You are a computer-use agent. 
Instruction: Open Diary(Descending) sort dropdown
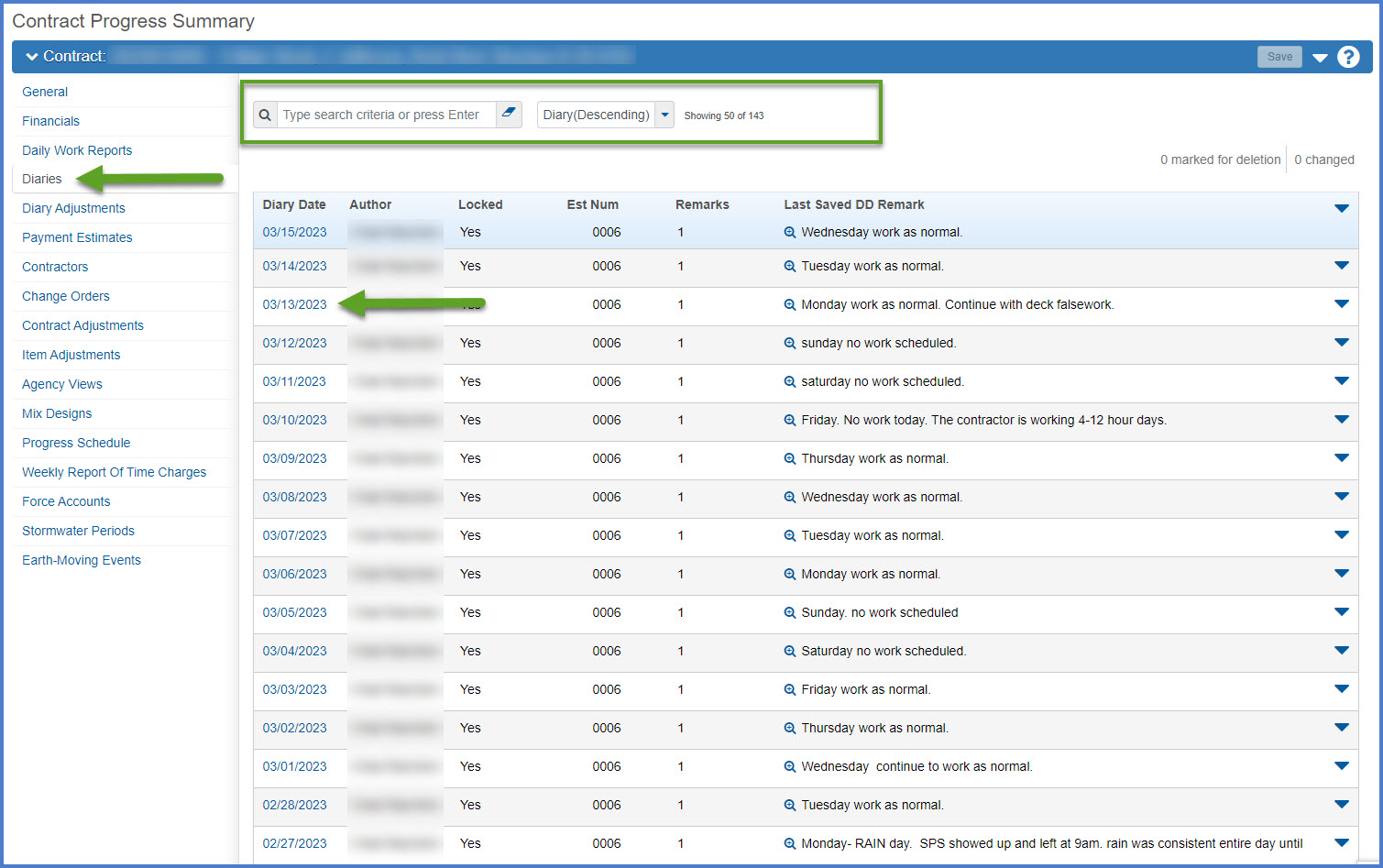[x=664, y=115]
